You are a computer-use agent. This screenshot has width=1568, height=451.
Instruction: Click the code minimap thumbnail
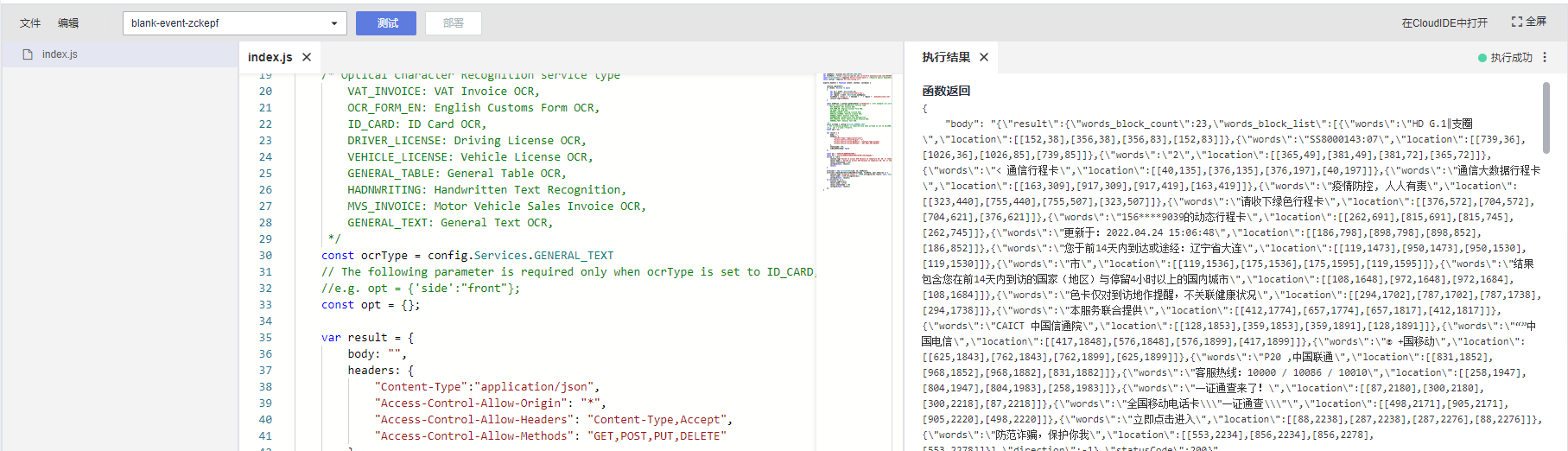click(857, 130)
